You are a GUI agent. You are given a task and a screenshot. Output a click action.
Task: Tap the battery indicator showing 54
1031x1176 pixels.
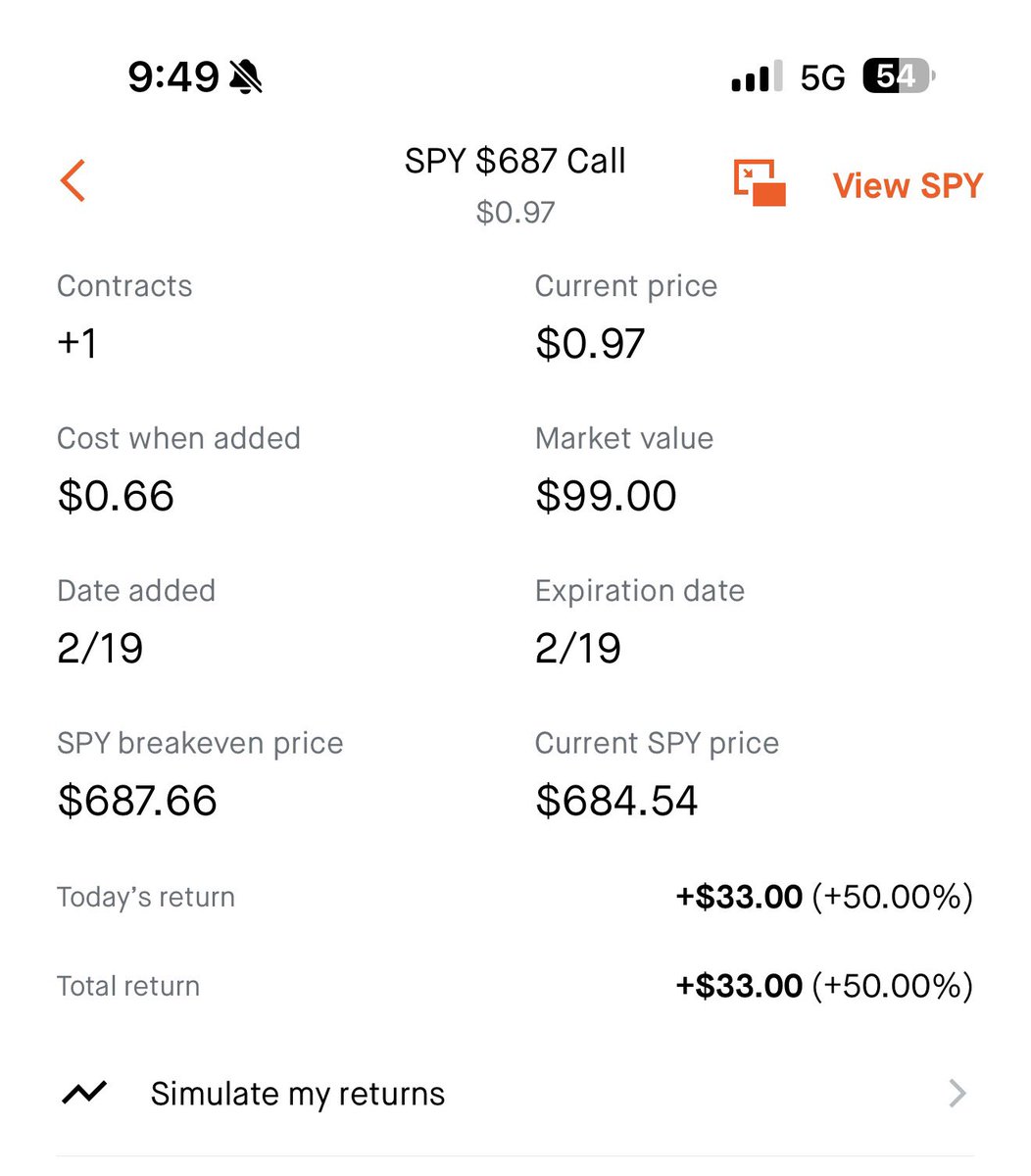899,75
